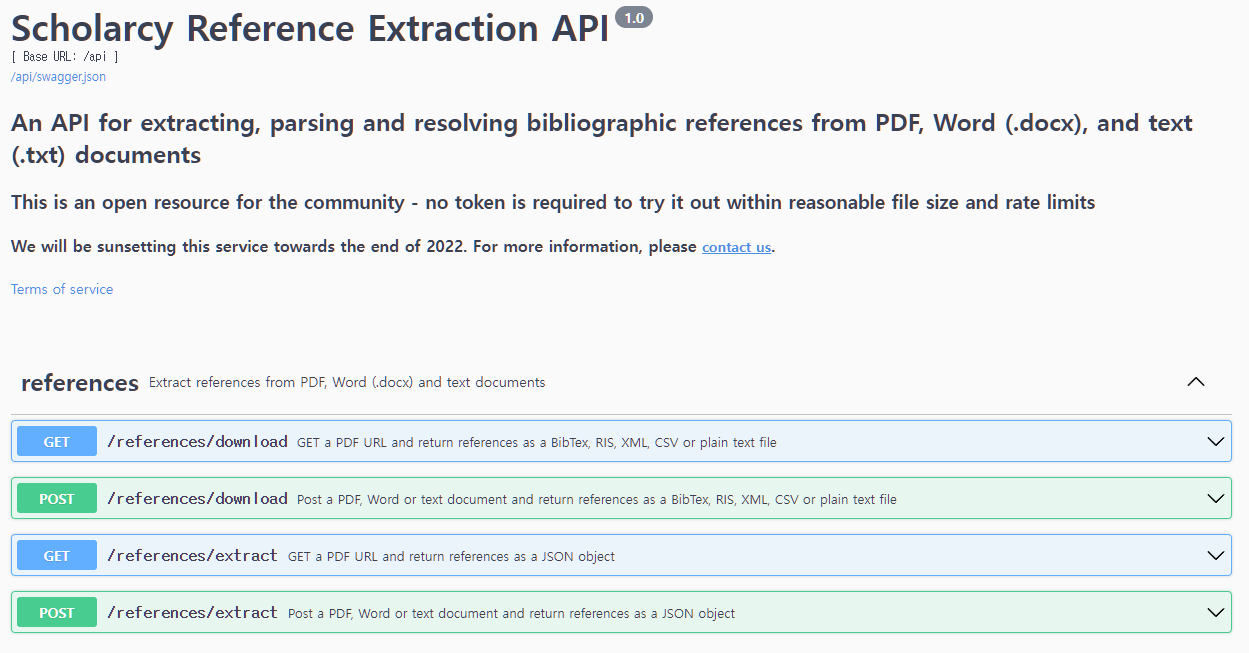Click 'GET a PDF URL and return references as a JSON object'
The height and width of the screenshot is (653, 1249).
tap(451, 556)
